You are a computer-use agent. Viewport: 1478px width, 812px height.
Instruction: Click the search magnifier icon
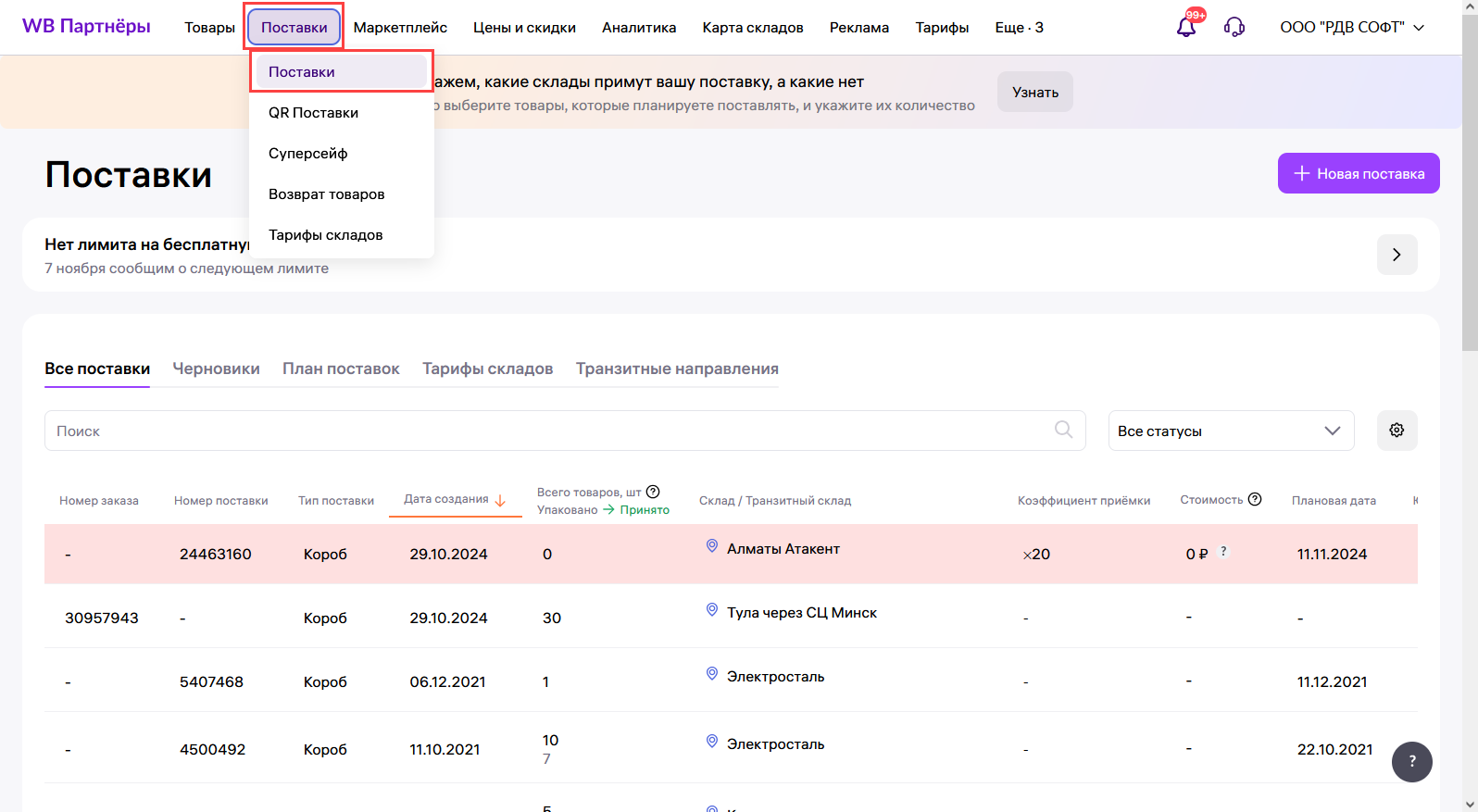1063,430
